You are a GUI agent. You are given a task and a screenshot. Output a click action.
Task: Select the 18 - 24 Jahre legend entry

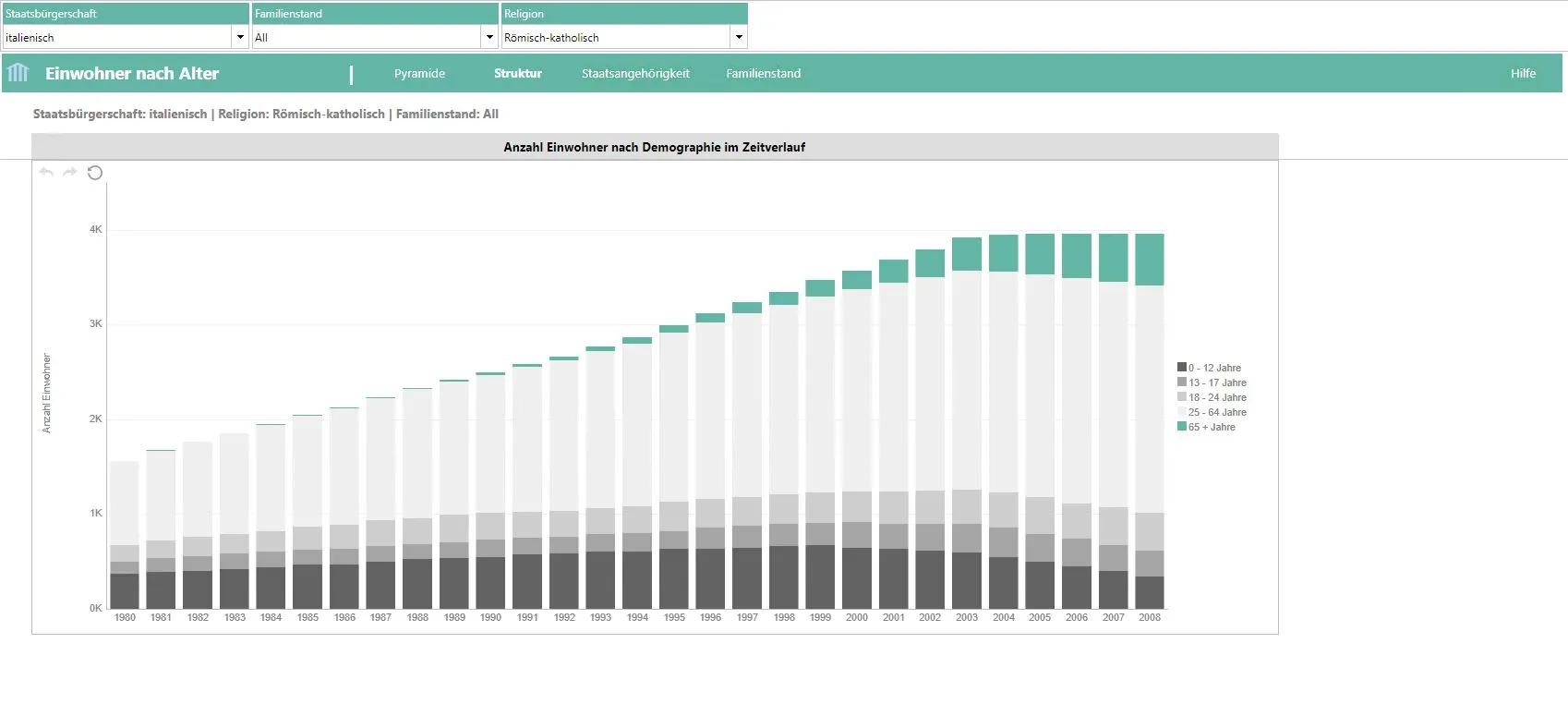coord(1217,397)
